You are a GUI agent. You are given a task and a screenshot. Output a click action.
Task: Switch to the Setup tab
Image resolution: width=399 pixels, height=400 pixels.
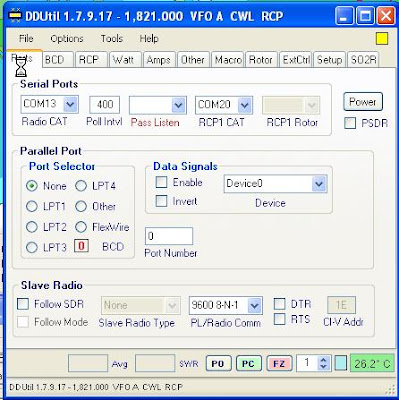(x=329, y=60)
